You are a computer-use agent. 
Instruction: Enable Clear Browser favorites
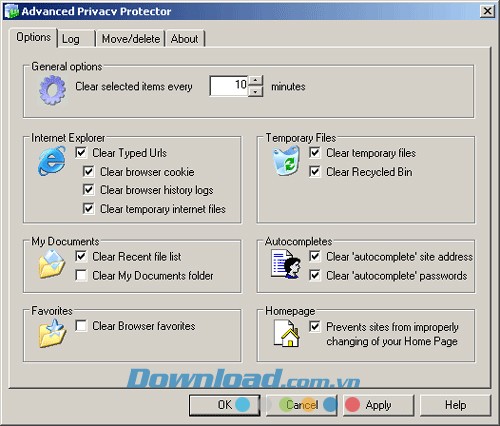[x=81, y=326]
